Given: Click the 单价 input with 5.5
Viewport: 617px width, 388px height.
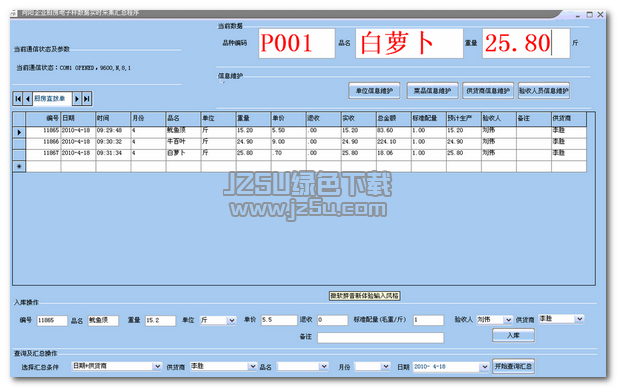Looking at the screenshot, I should coord(279,320).
